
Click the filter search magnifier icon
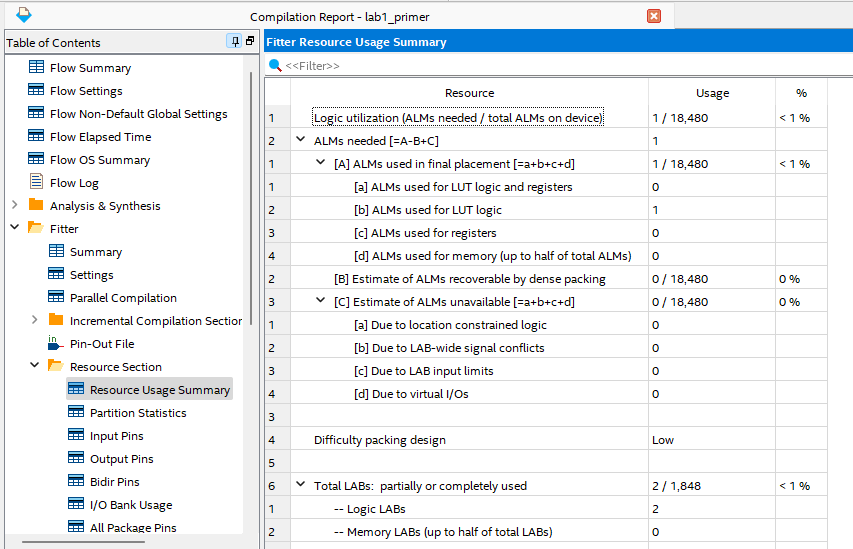[x=275, y=66]
